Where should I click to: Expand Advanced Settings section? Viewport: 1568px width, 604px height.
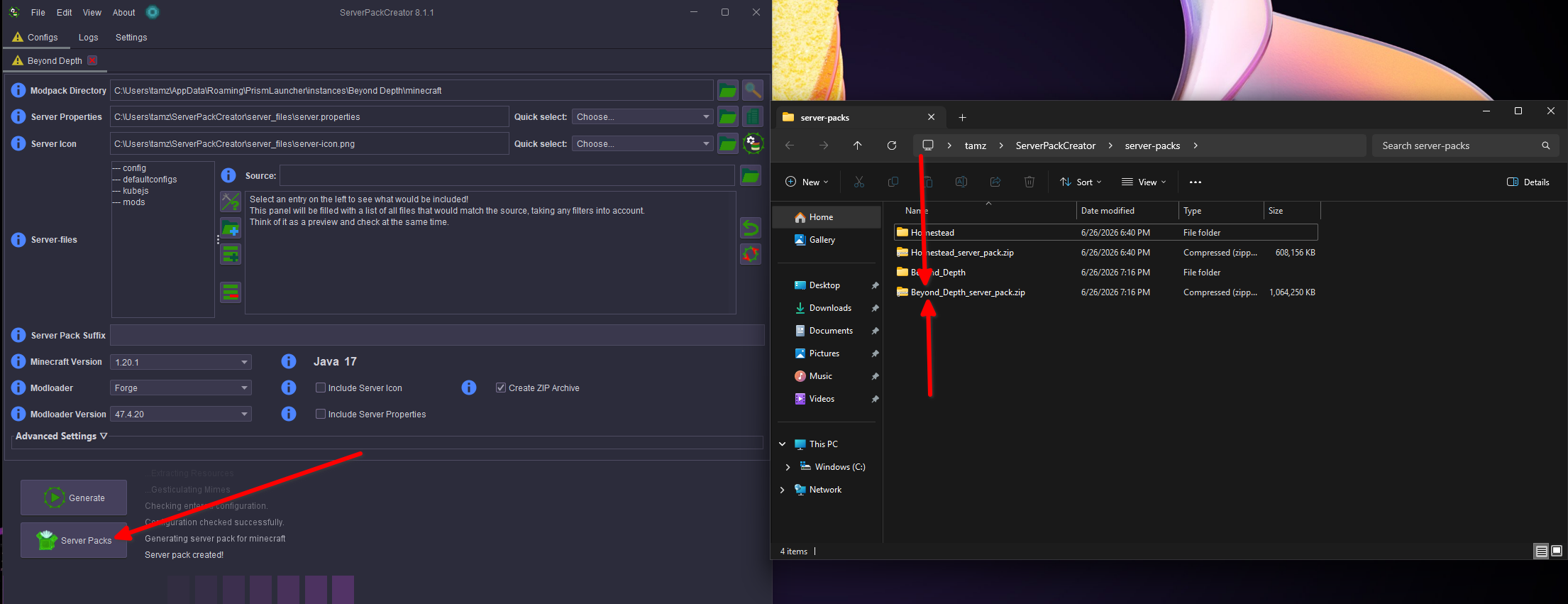(x=62, y=436)
